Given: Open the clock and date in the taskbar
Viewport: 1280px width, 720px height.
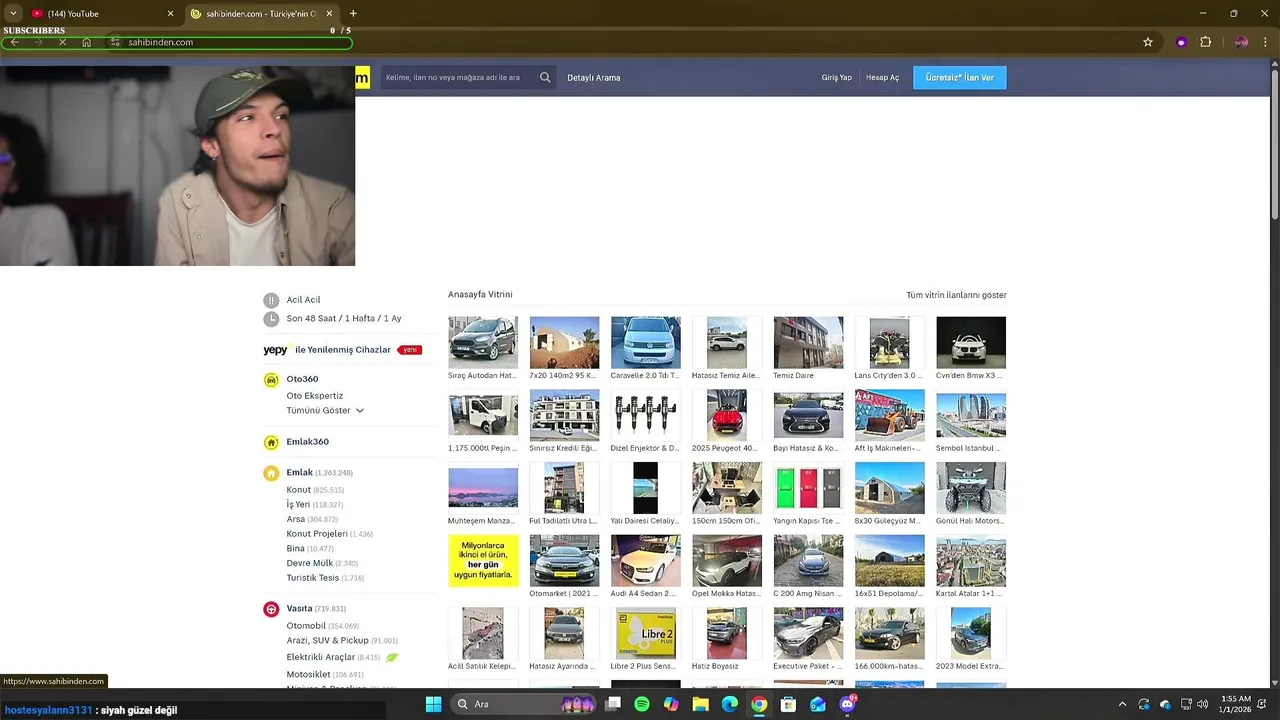Looking at the screenshot, I should pos(1237,704).
